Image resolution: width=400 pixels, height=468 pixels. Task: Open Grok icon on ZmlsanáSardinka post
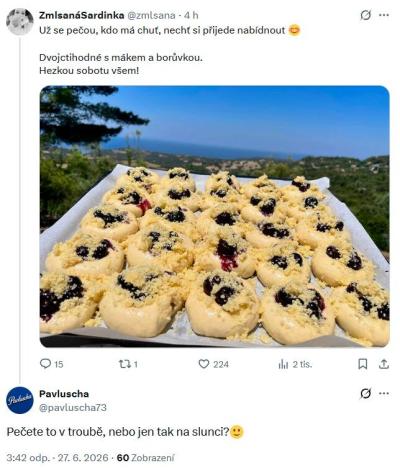click(366, 15)
